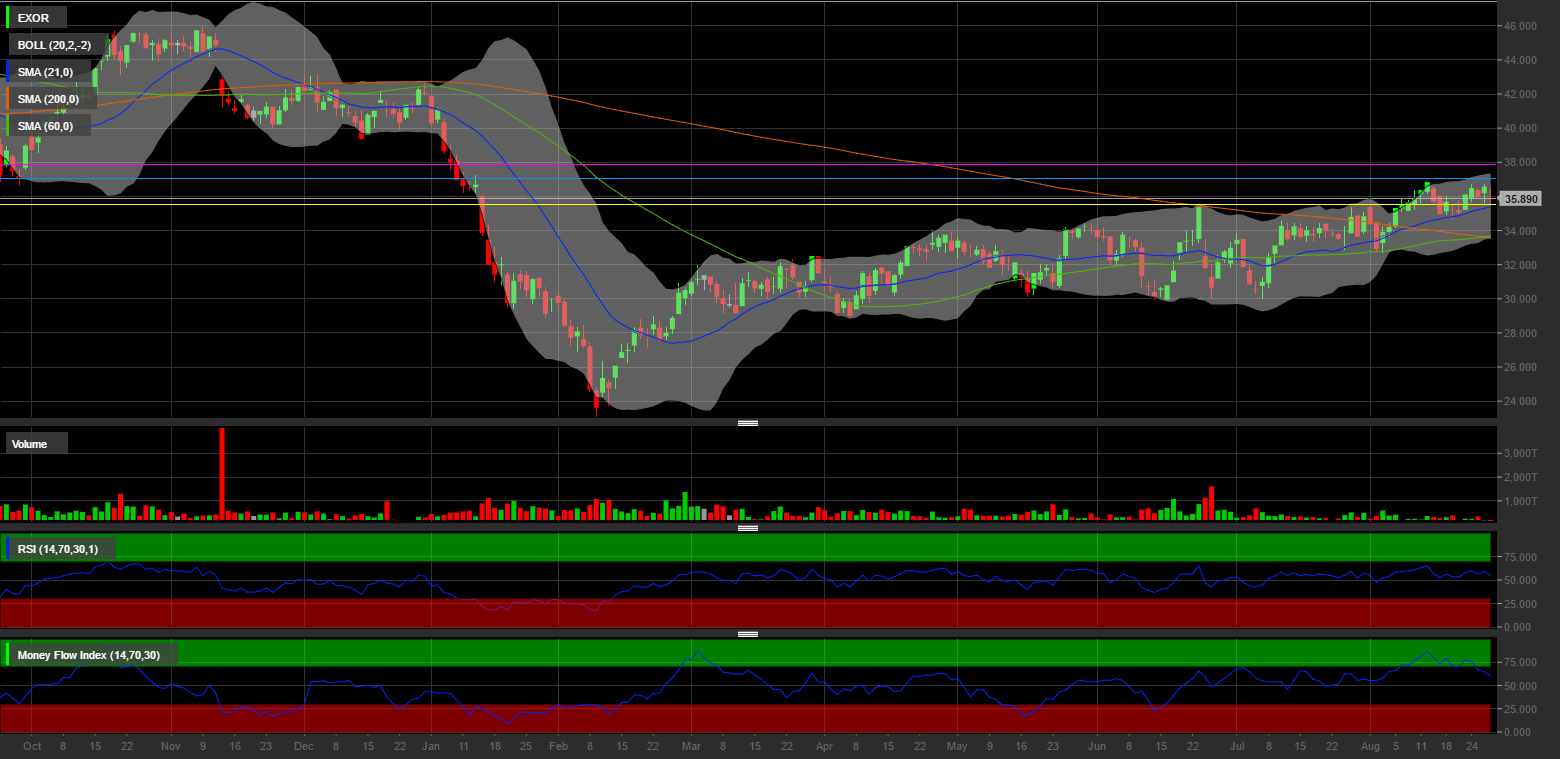
Task: Click the Dec date axis label
Action: (x=304, y=746)
